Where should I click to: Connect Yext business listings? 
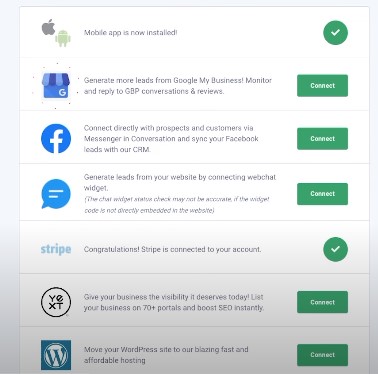[x=322, y=302]
